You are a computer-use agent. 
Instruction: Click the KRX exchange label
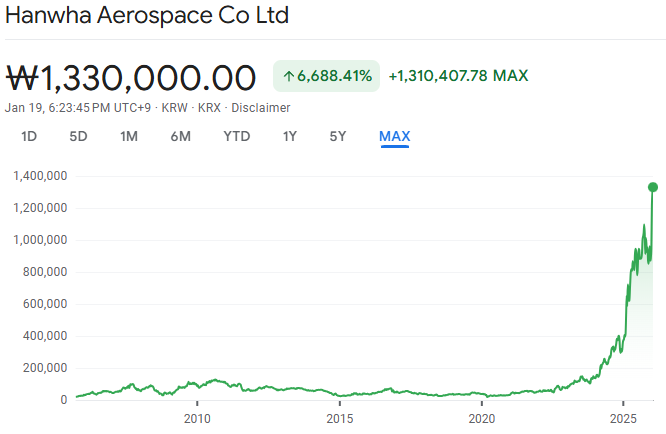(210, 107)
